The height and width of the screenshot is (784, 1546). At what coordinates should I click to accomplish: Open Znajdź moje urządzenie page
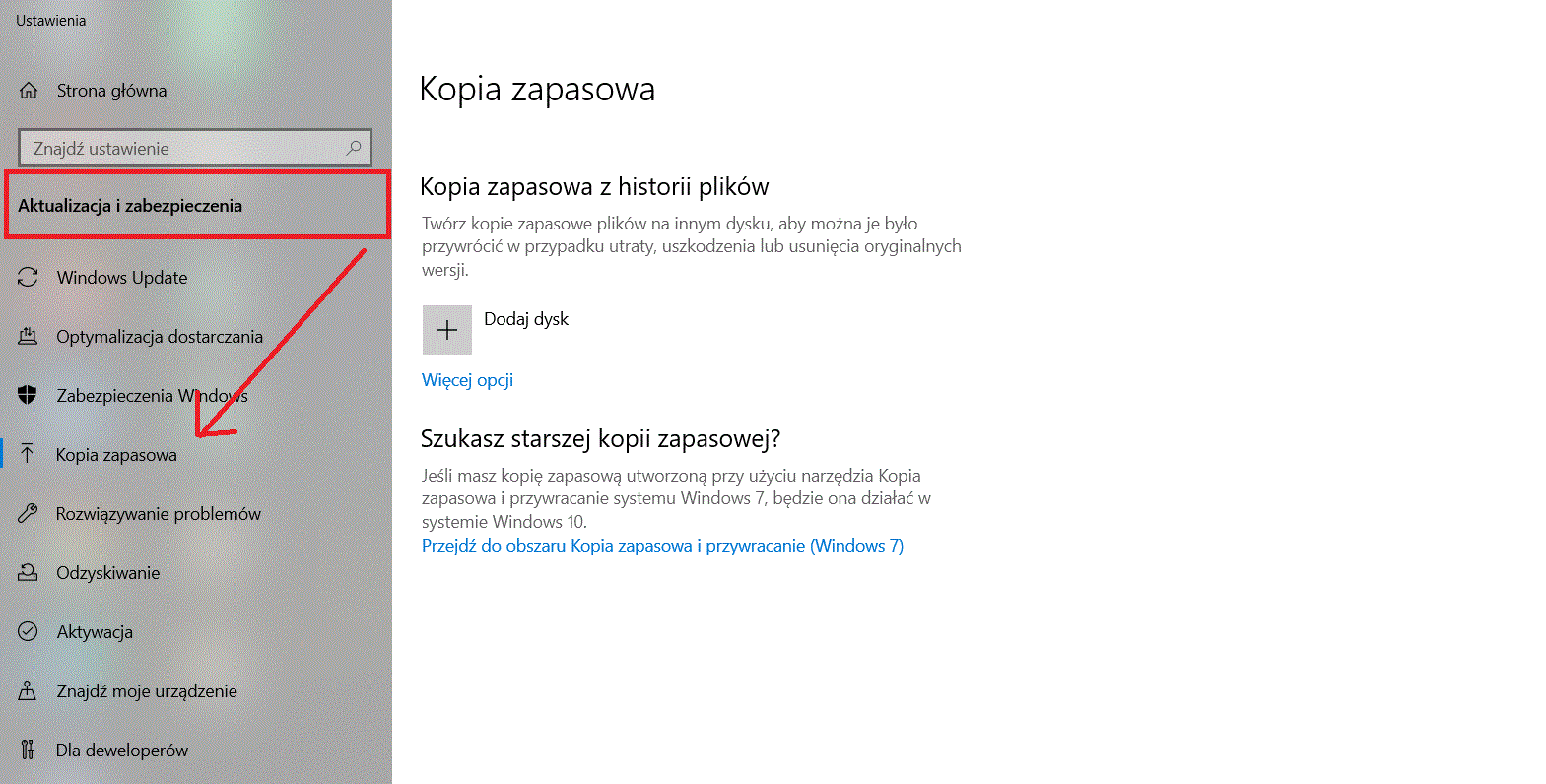click(x=147, y=691)
